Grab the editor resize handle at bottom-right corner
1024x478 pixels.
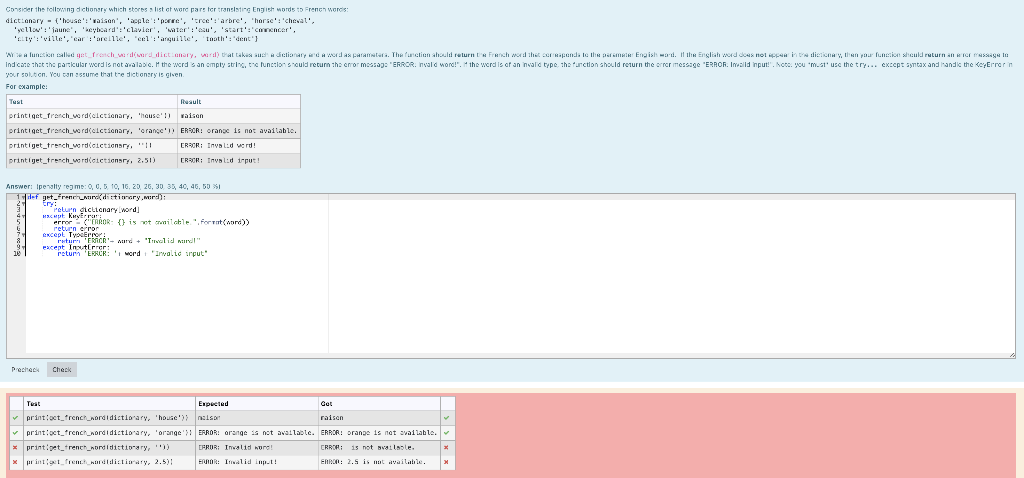[x=1012, y=355]
